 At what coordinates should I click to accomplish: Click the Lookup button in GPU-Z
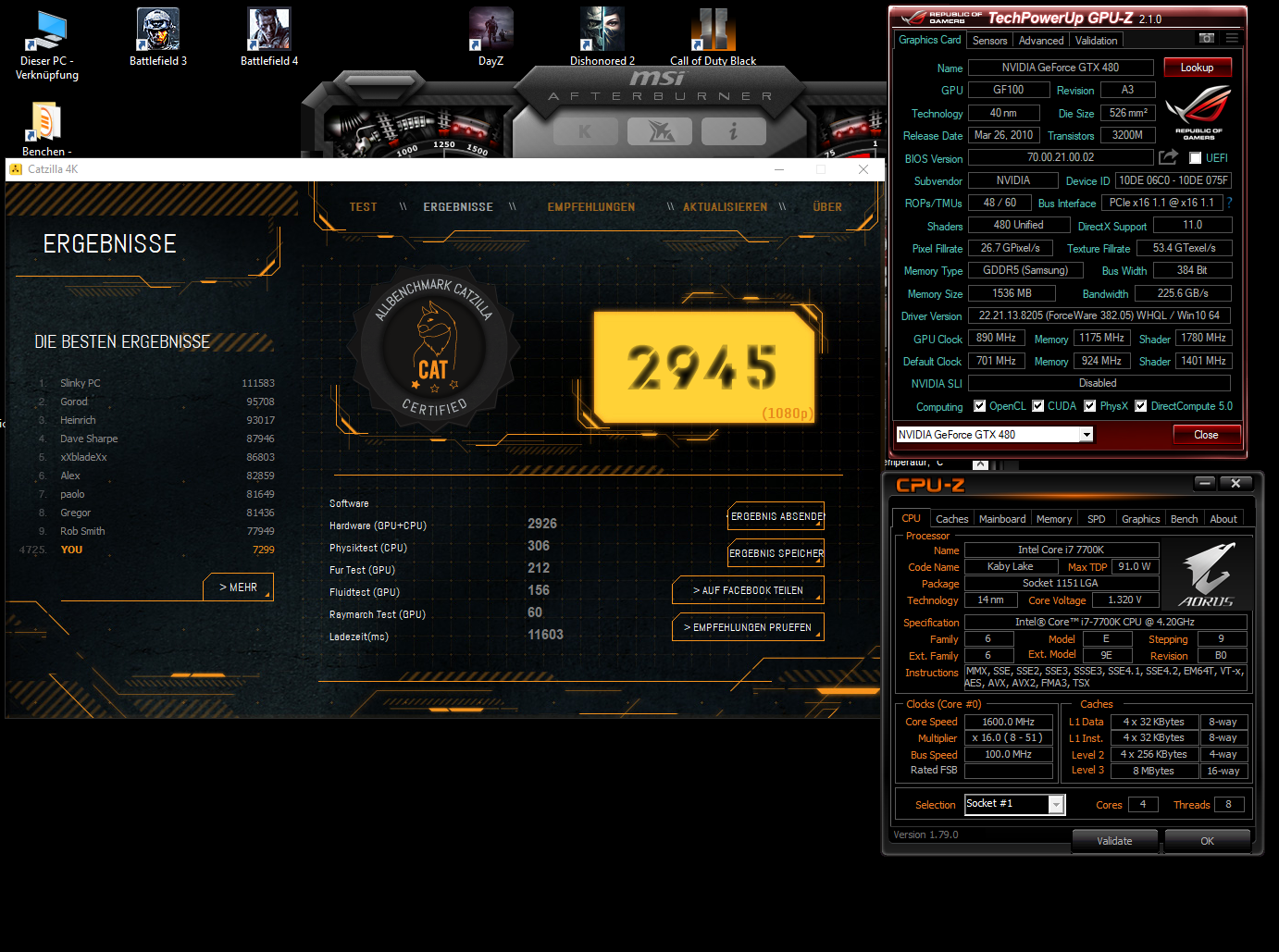click(1197, 68)
